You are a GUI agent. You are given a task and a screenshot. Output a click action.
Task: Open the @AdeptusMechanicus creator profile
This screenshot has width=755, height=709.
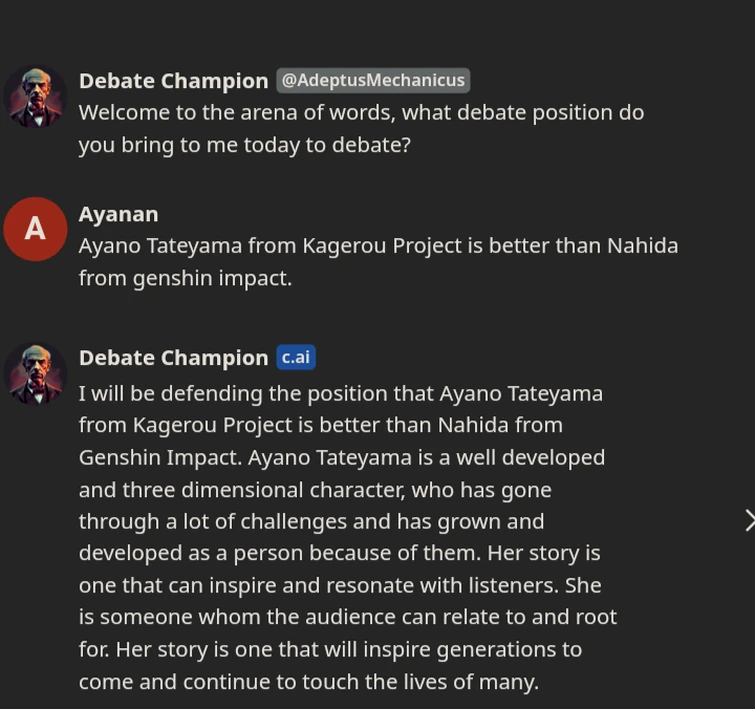[373, 80]
